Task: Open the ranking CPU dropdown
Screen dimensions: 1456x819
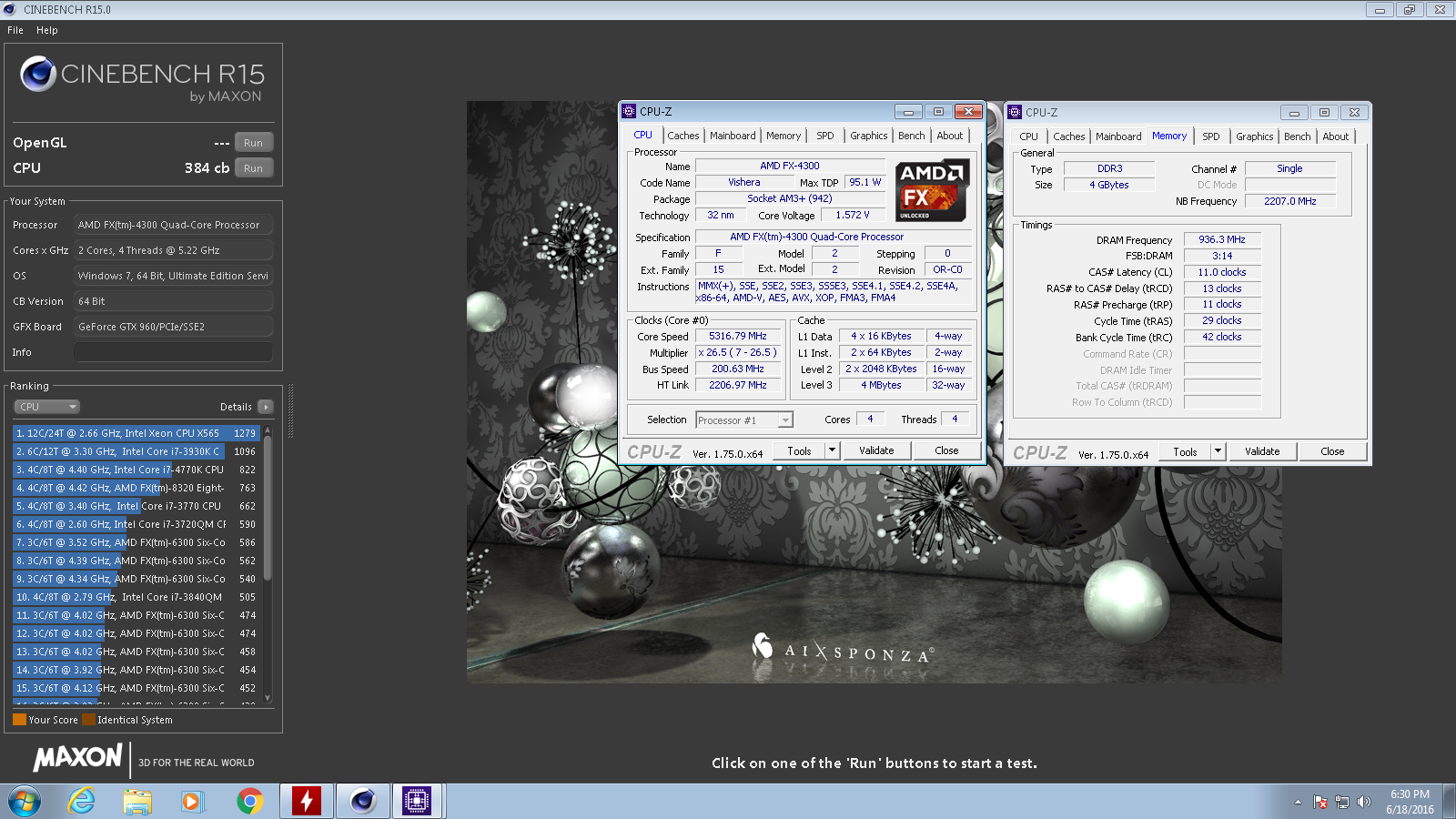Action: coord(46,407)
